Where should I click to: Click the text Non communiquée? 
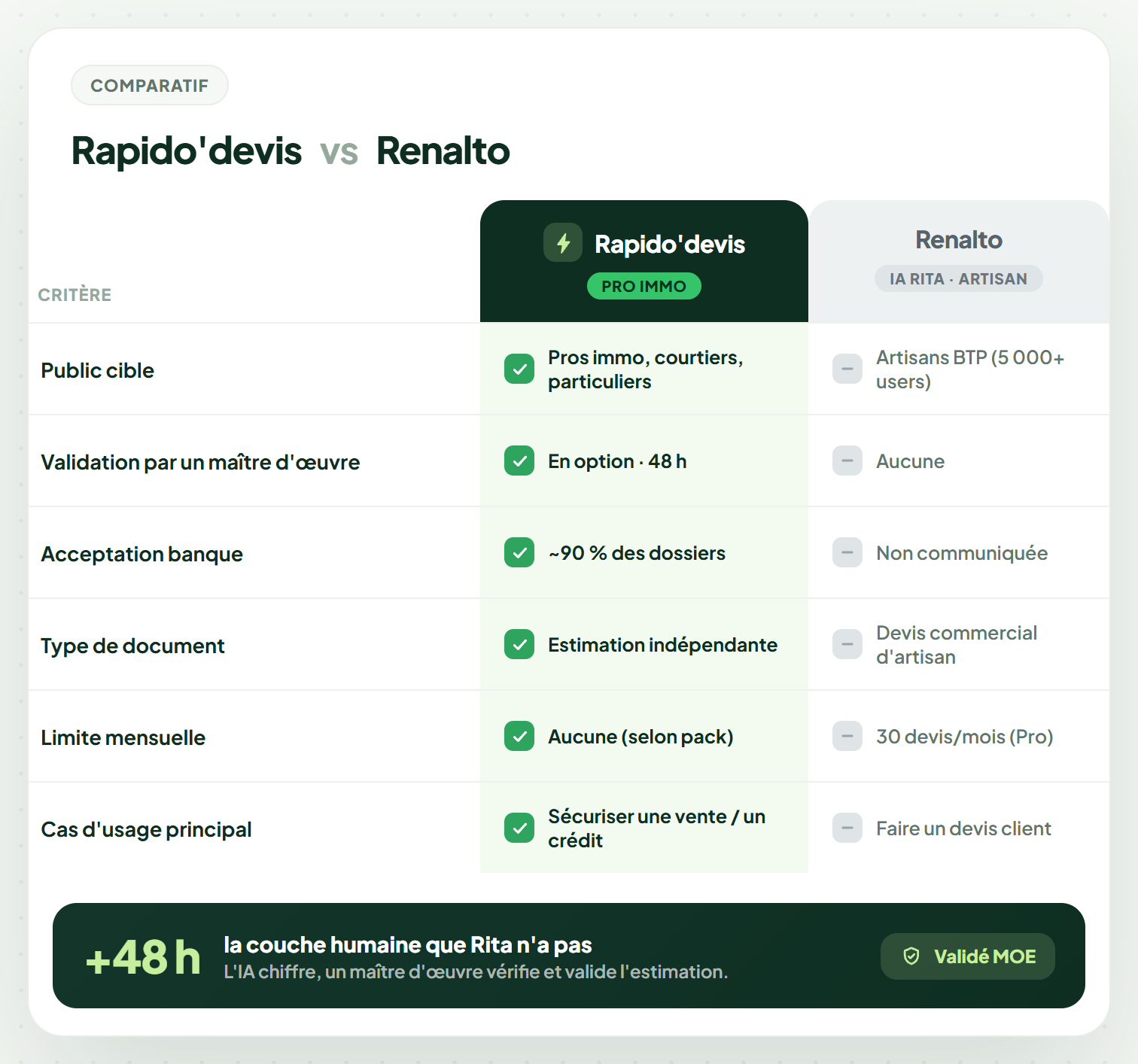click(x=962, y=553)
